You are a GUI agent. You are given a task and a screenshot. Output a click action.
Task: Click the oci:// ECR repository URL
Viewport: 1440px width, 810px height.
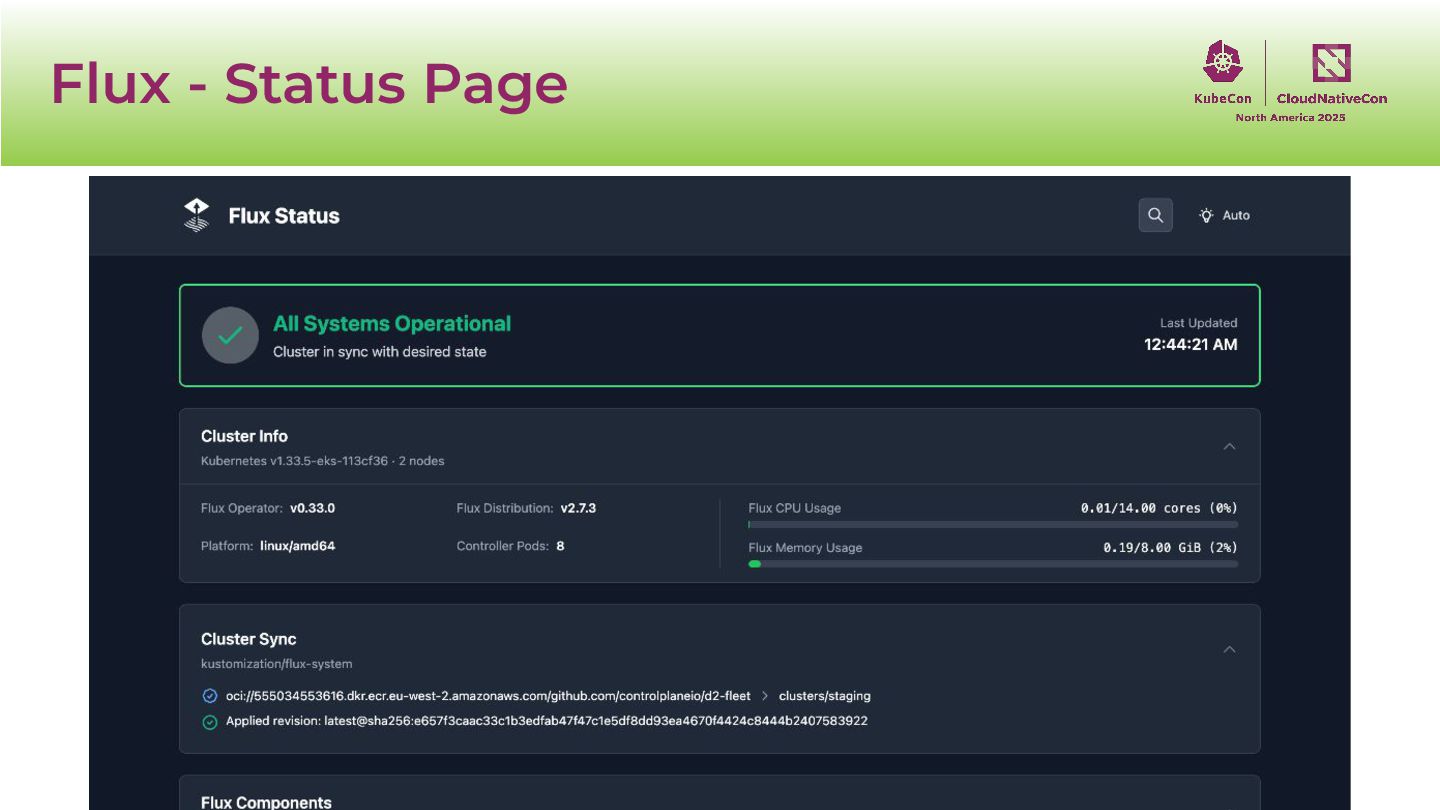click(488, 696)
